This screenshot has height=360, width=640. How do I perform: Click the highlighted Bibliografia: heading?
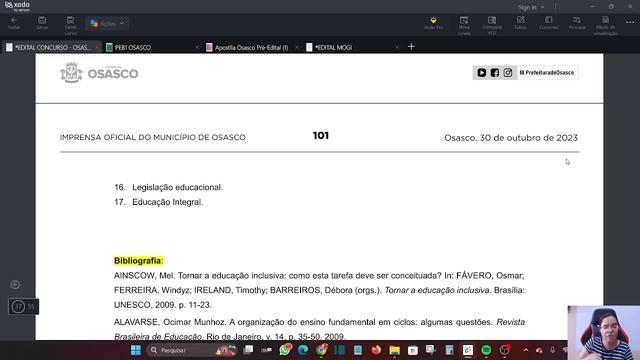139,261
